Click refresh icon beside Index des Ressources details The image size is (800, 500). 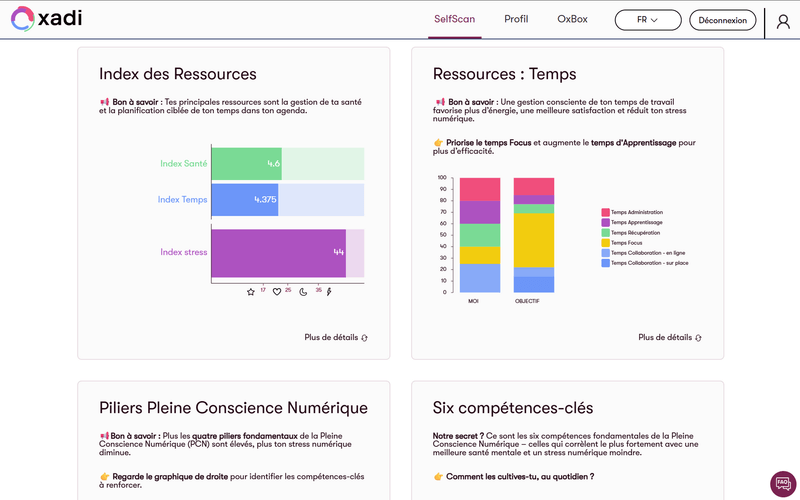(x=364, y=338)
